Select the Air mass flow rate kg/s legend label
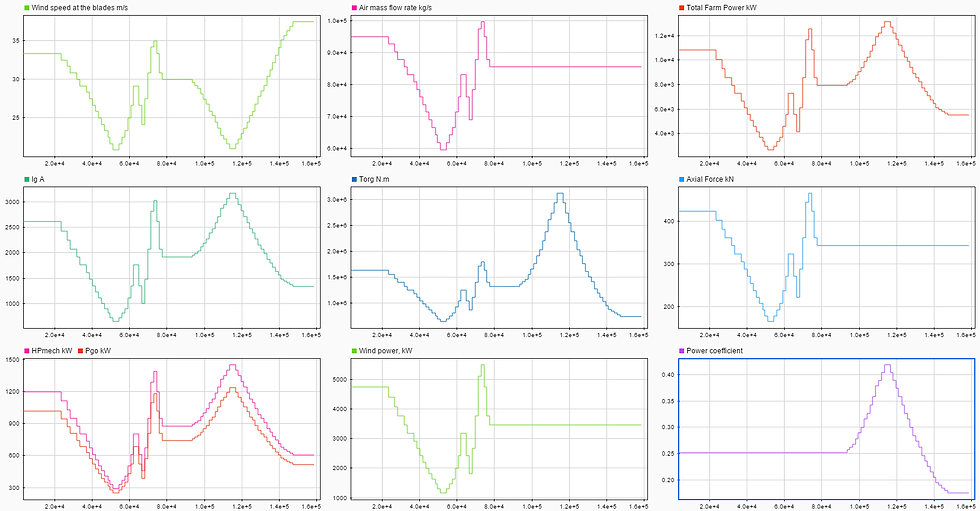 [395, 8]
